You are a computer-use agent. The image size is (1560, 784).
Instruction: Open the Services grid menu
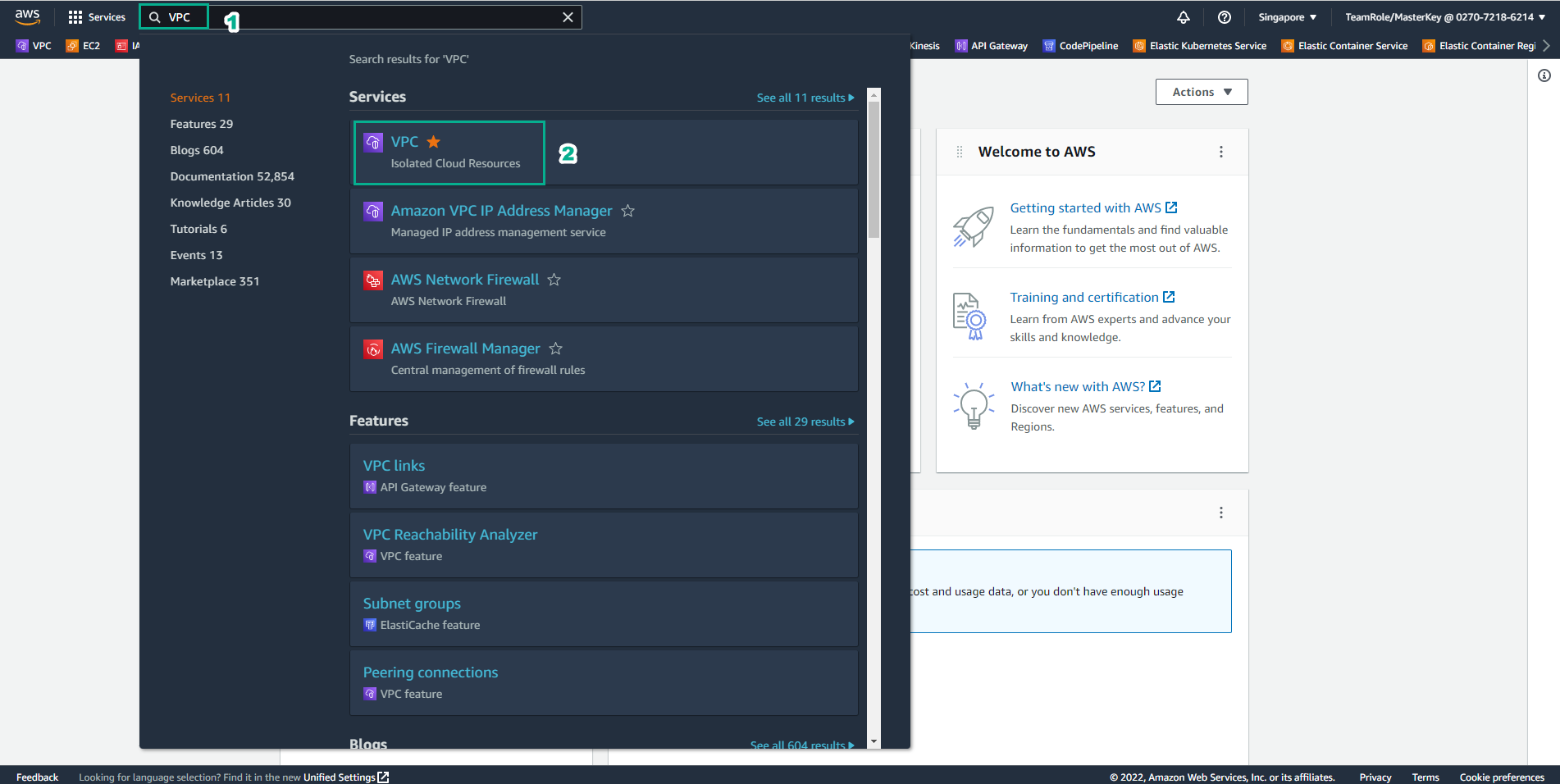click(96, 16)
